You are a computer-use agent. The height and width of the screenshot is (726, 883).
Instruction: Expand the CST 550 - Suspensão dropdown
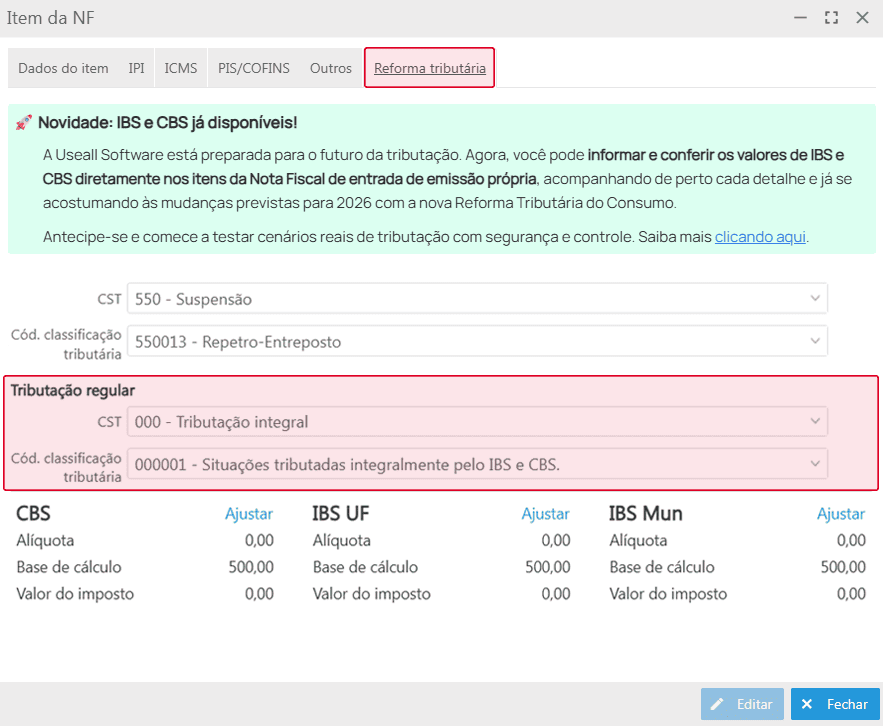coord(477,299)
